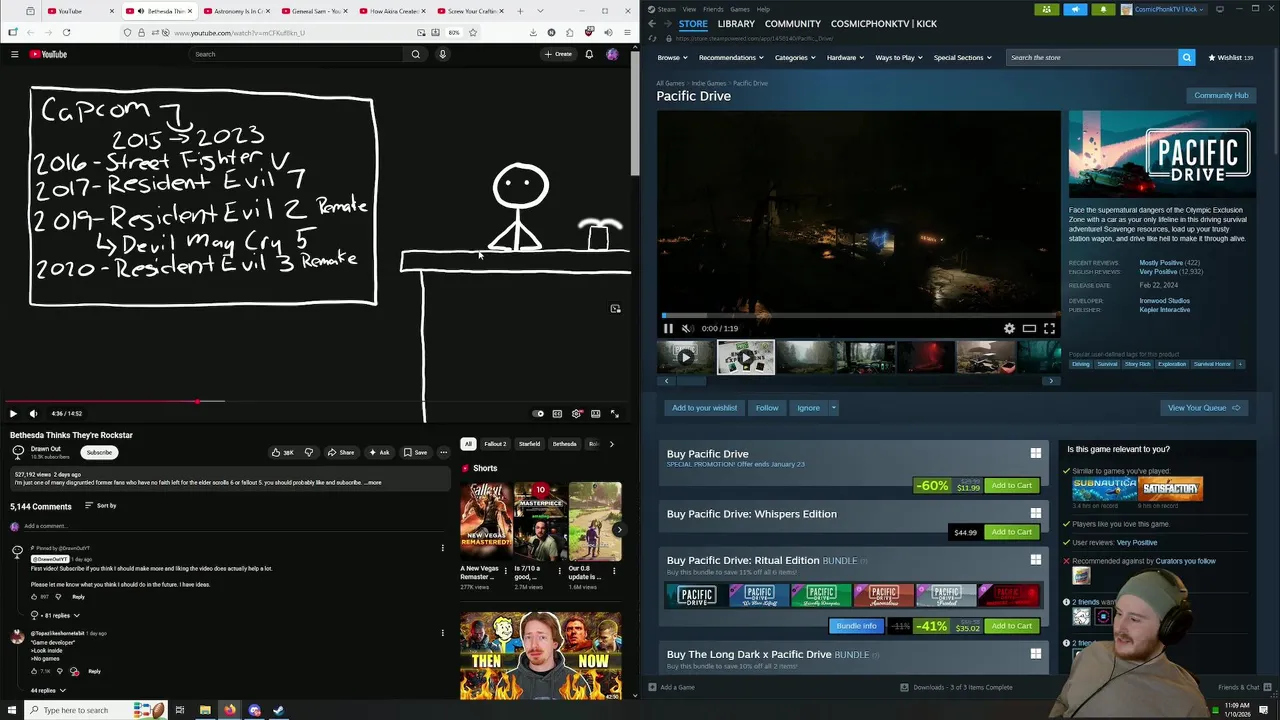
Task: Toggle YouTube subtitles/CC button
Action: tap(557, 413)
